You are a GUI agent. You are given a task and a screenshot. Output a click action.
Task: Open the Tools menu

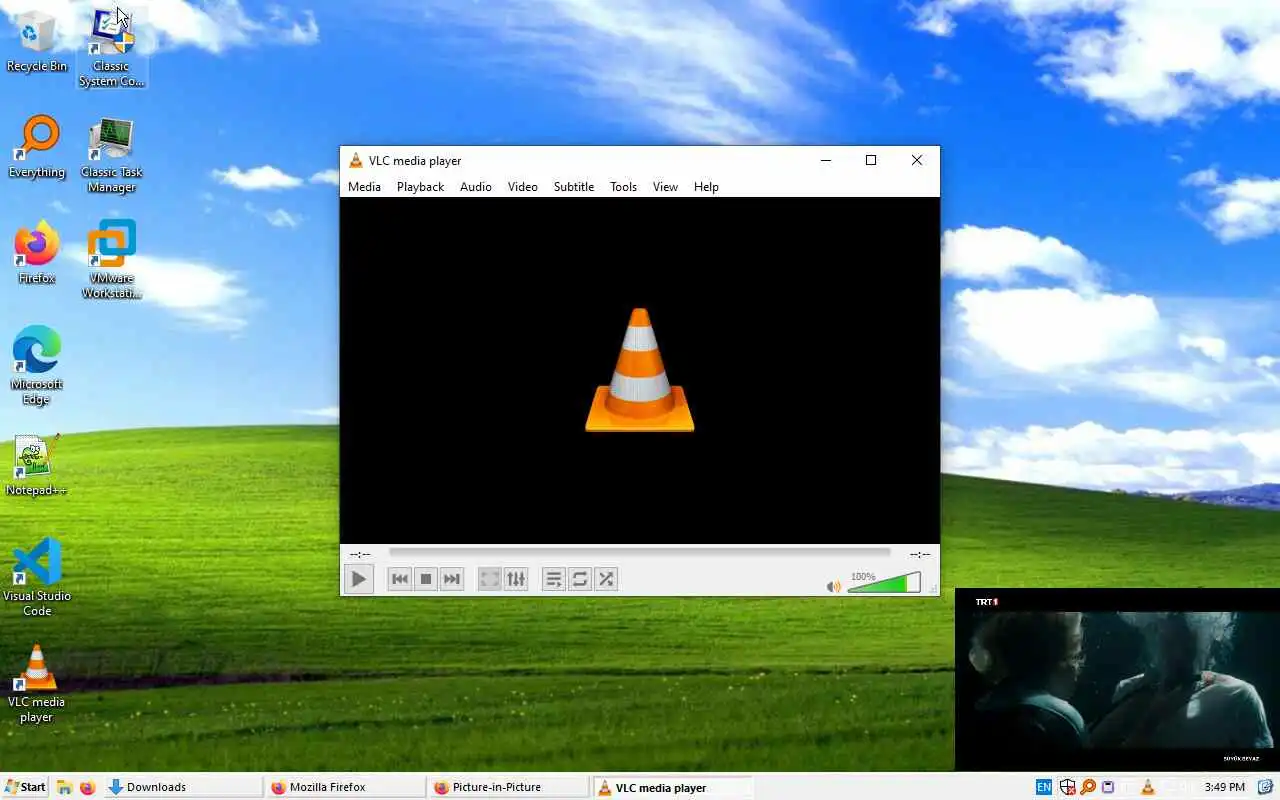(623, 187)
